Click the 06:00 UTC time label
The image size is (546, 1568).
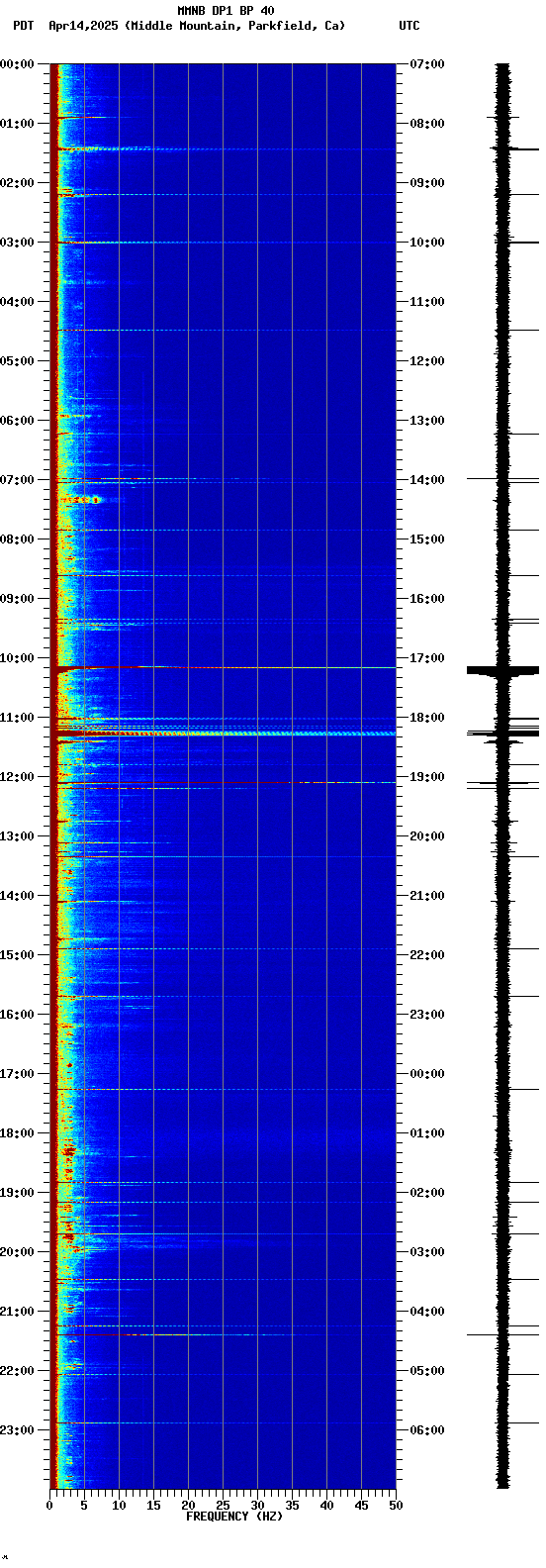click(x=427, y=1430)
